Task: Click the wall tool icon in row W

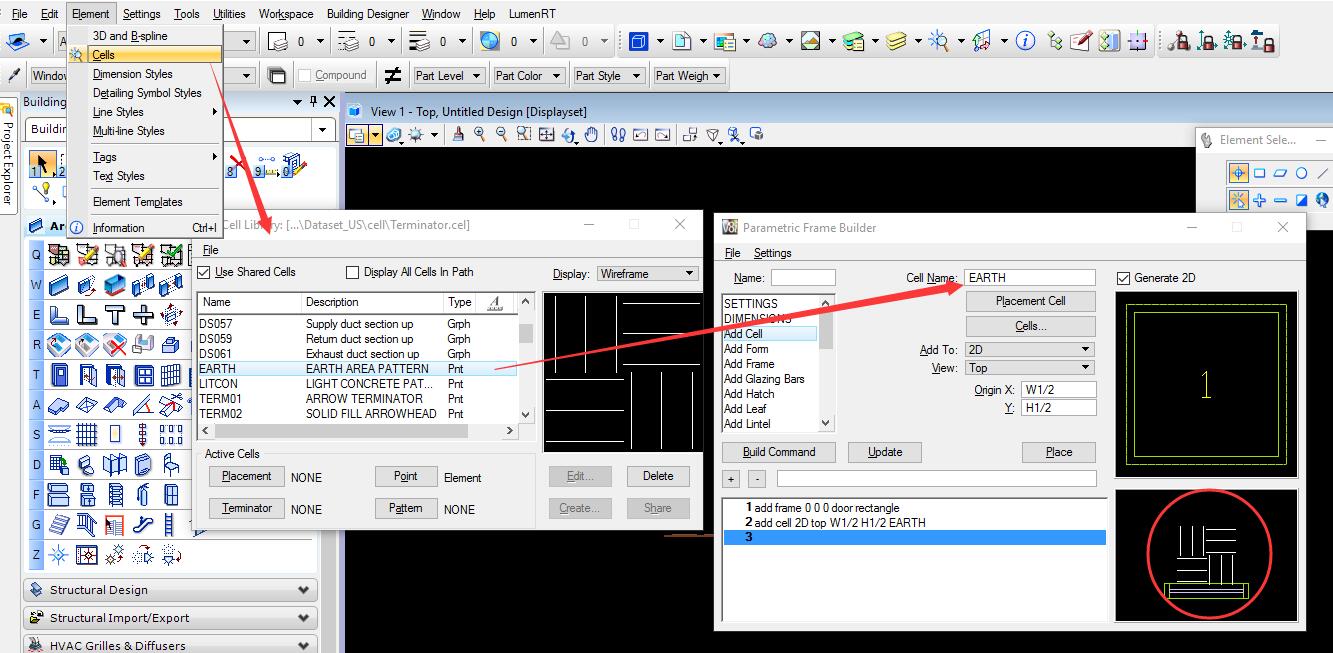Action: (x=59, y=285)
